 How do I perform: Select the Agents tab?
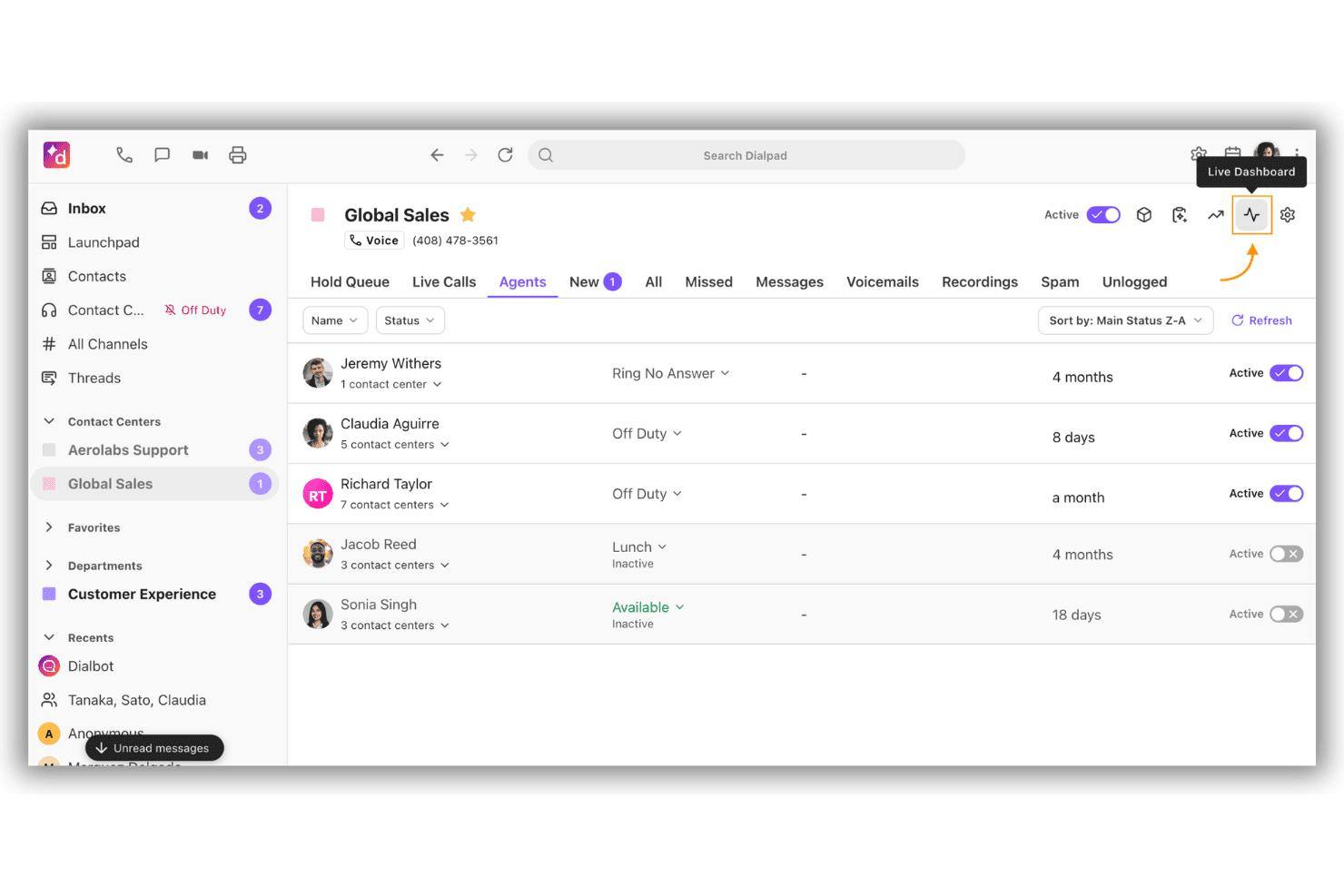(523, 282)
